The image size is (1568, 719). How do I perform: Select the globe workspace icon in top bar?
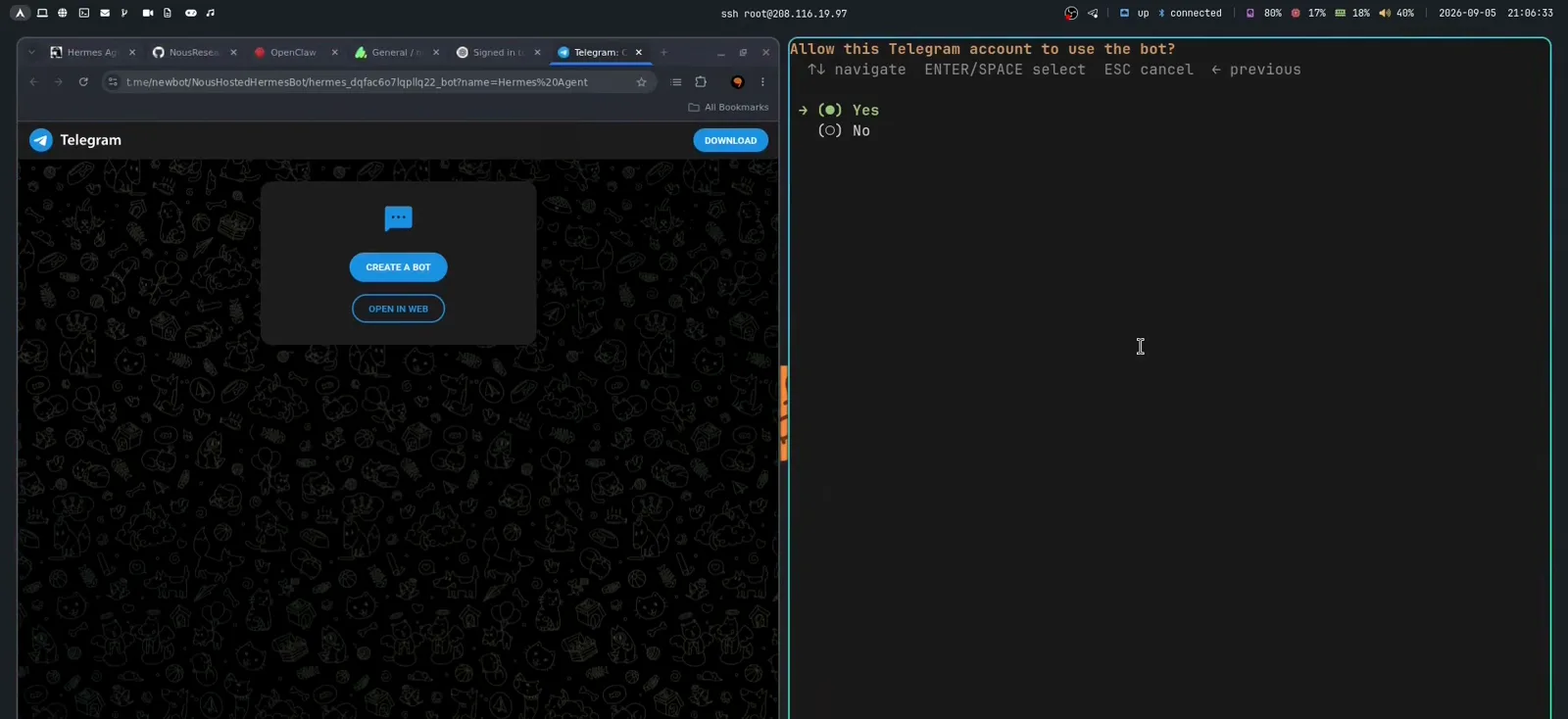pos(63,13)
